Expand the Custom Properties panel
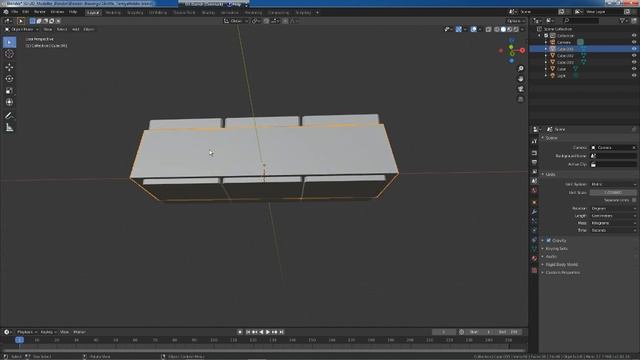 (562, 273)
